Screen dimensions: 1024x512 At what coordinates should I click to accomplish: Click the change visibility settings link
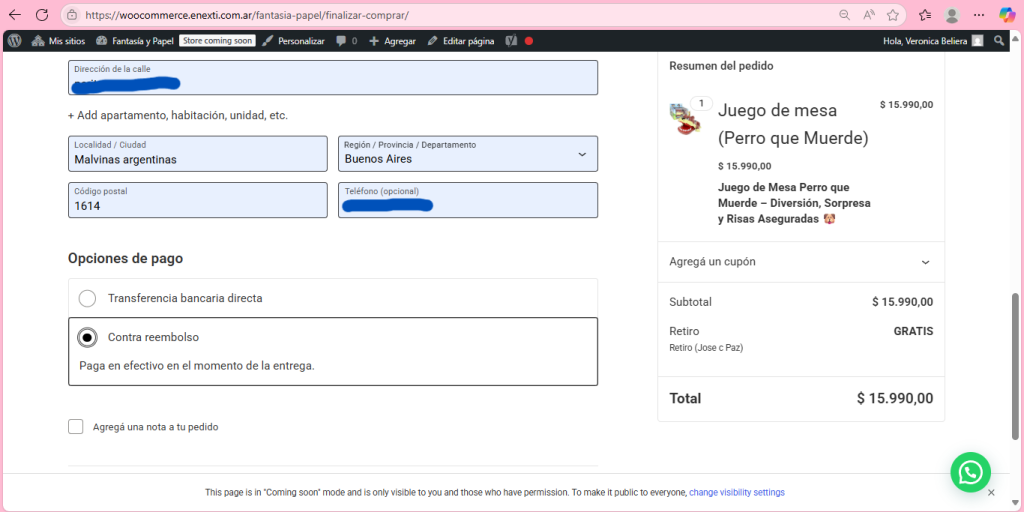pos(736,493)
